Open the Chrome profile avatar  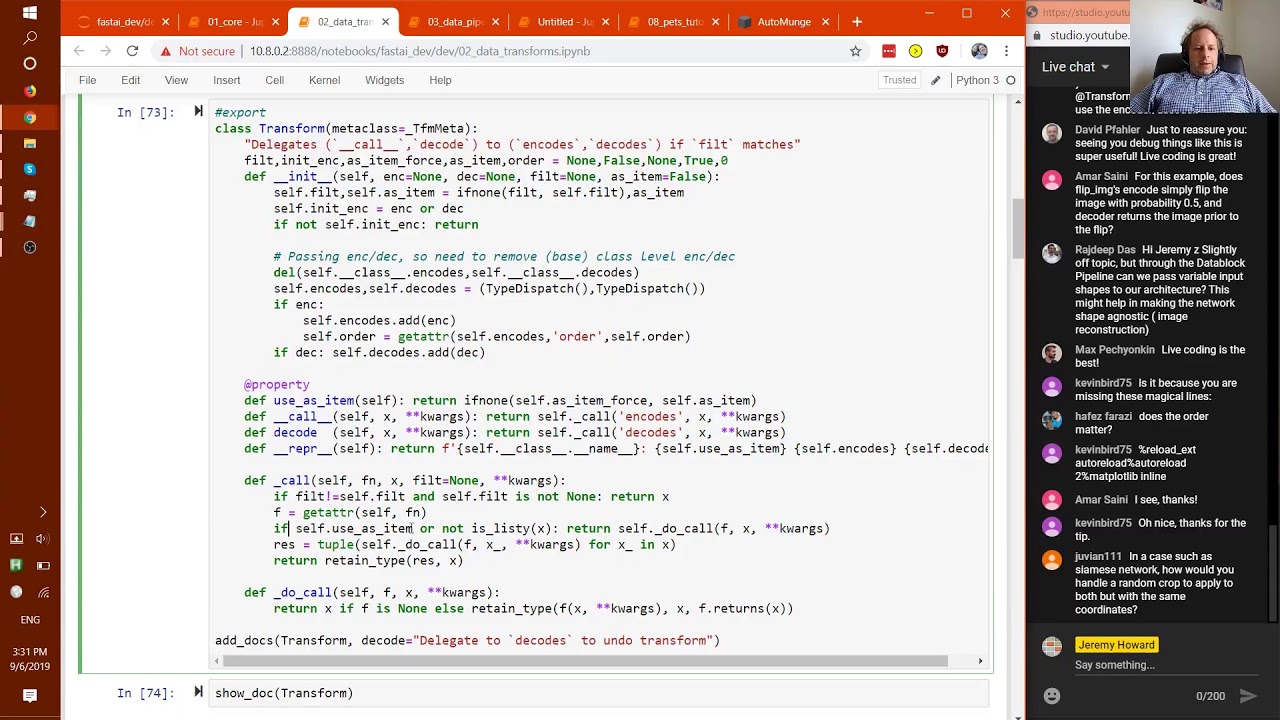pos(979,51)
